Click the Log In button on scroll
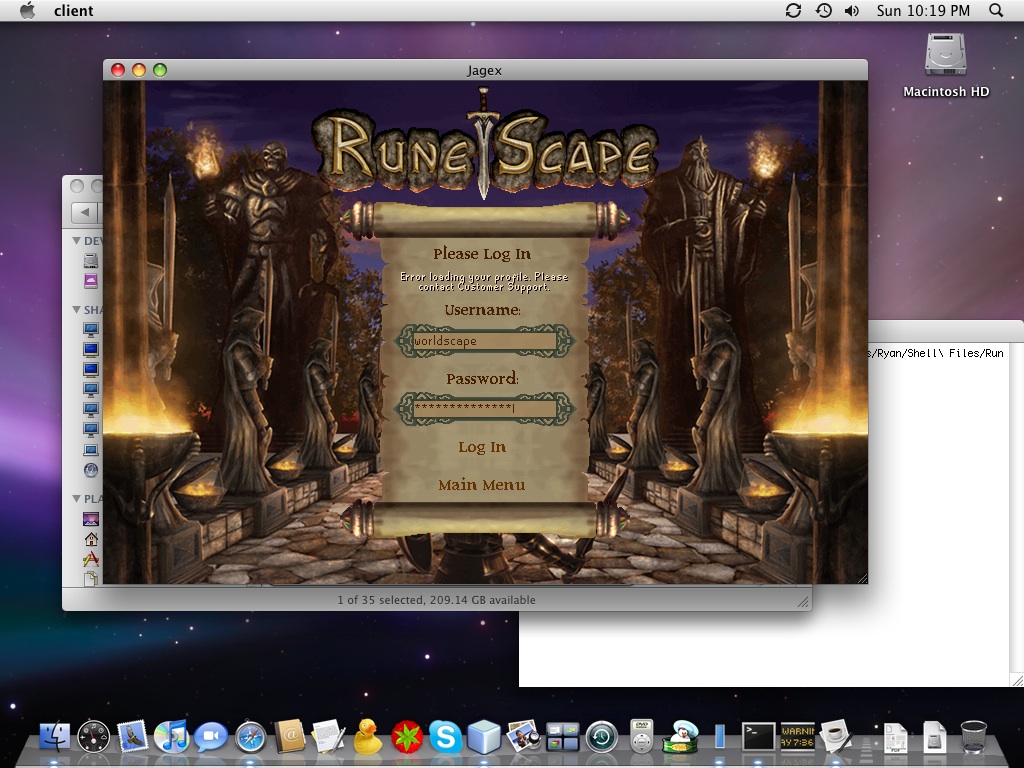Image resolution: width=1024 pixels, height=768 pixels. tap(482, 447)
